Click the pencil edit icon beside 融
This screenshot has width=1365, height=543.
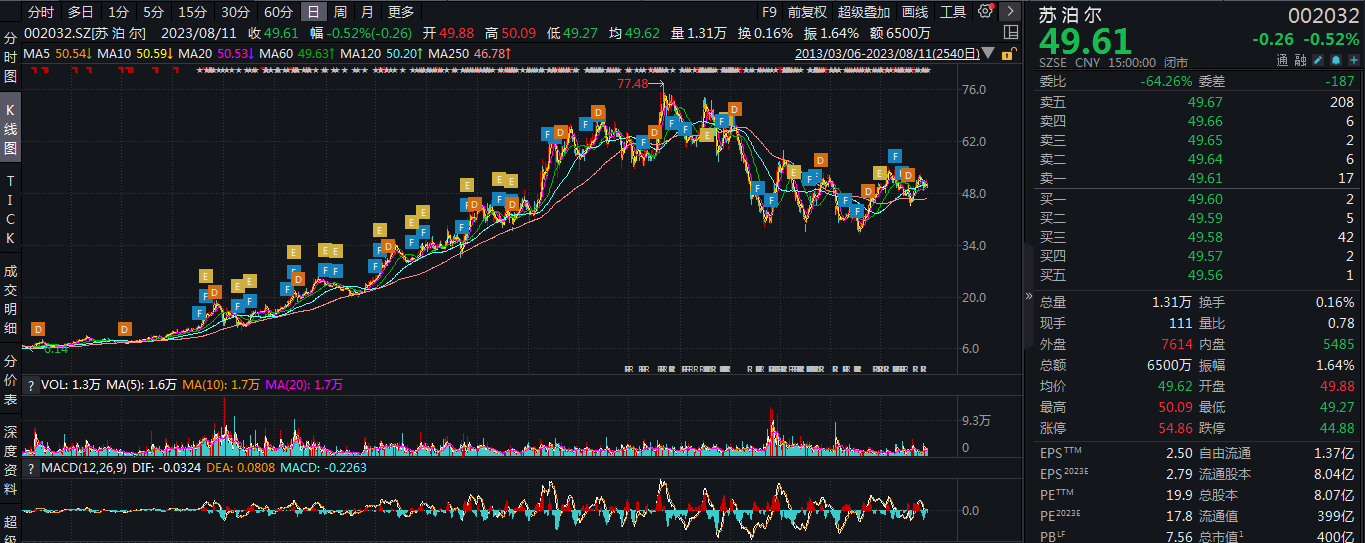click(x=1319, y=61)
